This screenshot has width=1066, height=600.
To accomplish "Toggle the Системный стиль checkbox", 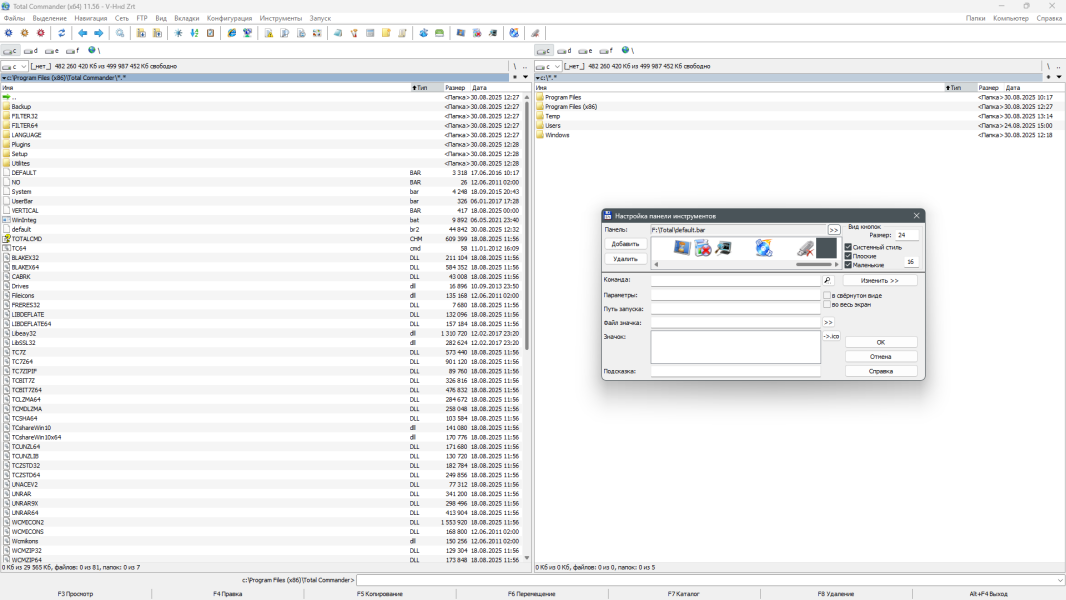I will [x=848, y=246].
